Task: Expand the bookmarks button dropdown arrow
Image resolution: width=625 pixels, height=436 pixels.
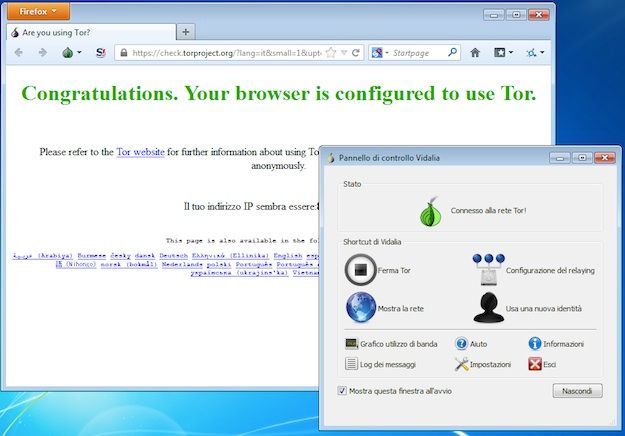Action: tap(511, 52)
